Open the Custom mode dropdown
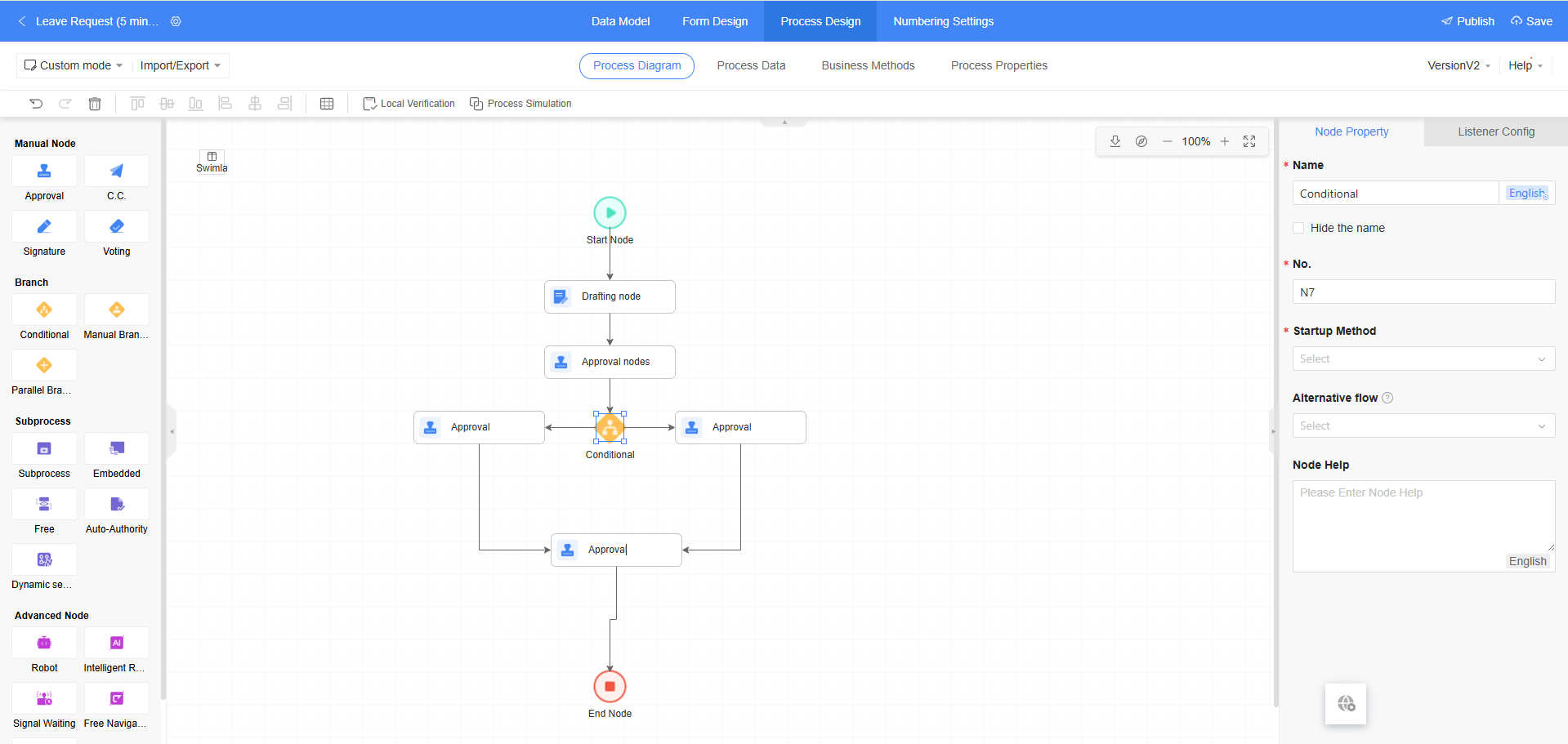Viewport: 1568px width, 744px height. tap(74, 65)
